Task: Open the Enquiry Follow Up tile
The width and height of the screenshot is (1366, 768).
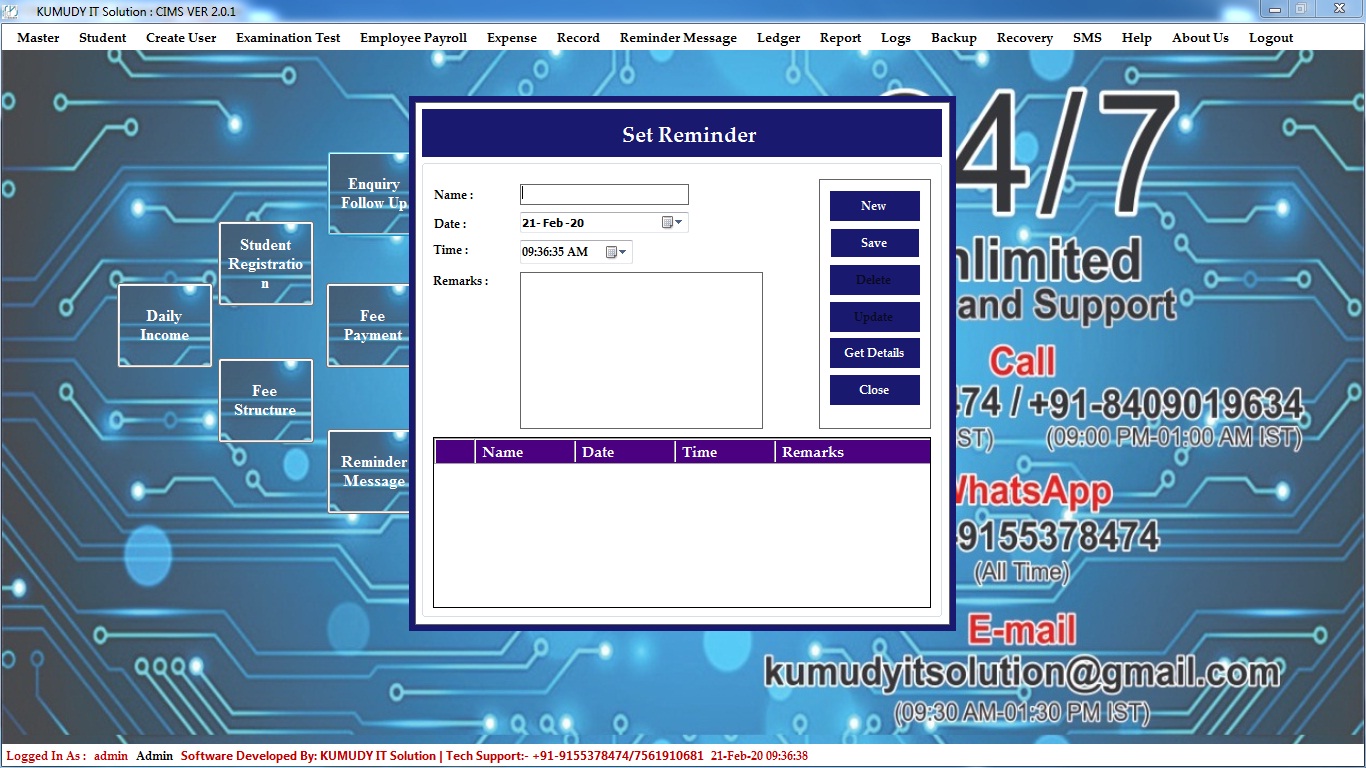Action: (x=369, y=194)
